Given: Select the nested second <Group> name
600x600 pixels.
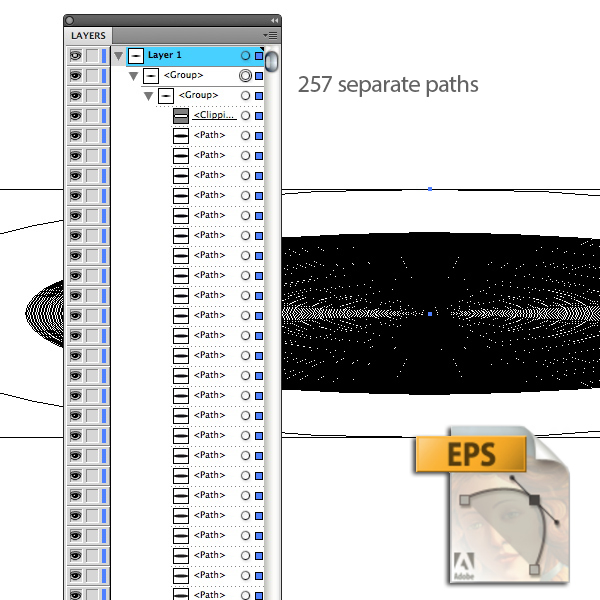Looking at the screenshot, I should tap(198, 95).
